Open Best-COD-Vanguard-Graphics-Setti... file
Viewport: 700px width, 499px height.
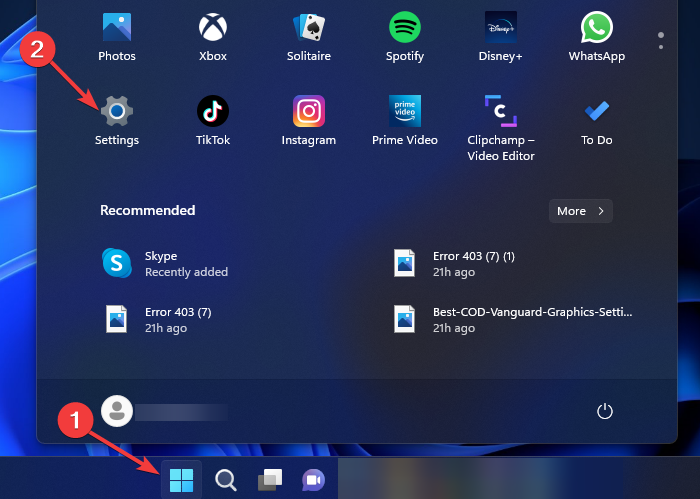click(512, 320)
